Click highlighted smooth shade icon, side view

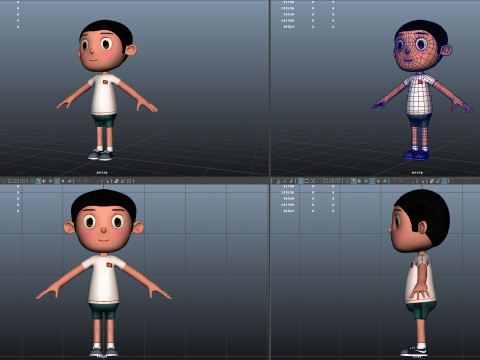[354, 181]
